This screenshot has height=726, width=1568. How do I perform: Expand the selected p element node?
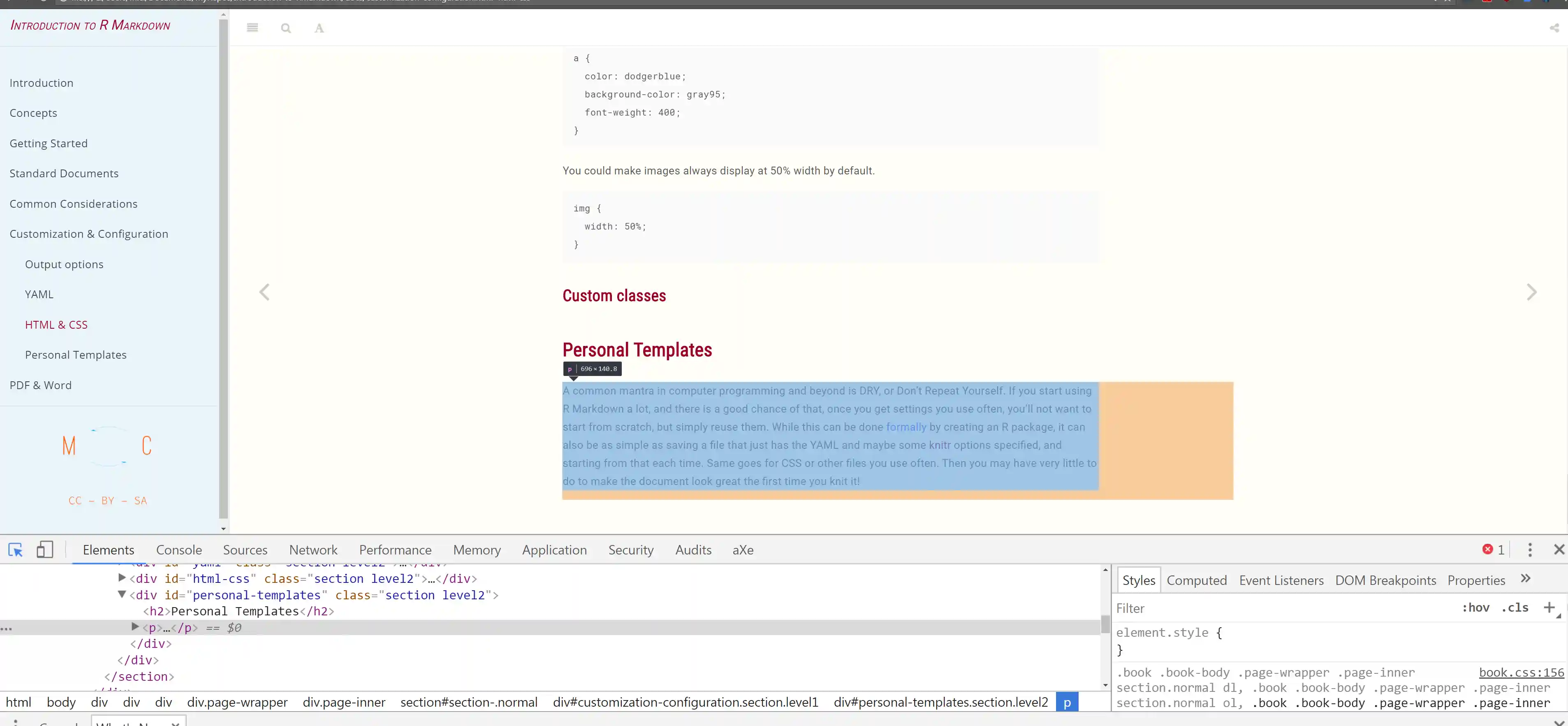pyautogui.click(x=135, y=627)
